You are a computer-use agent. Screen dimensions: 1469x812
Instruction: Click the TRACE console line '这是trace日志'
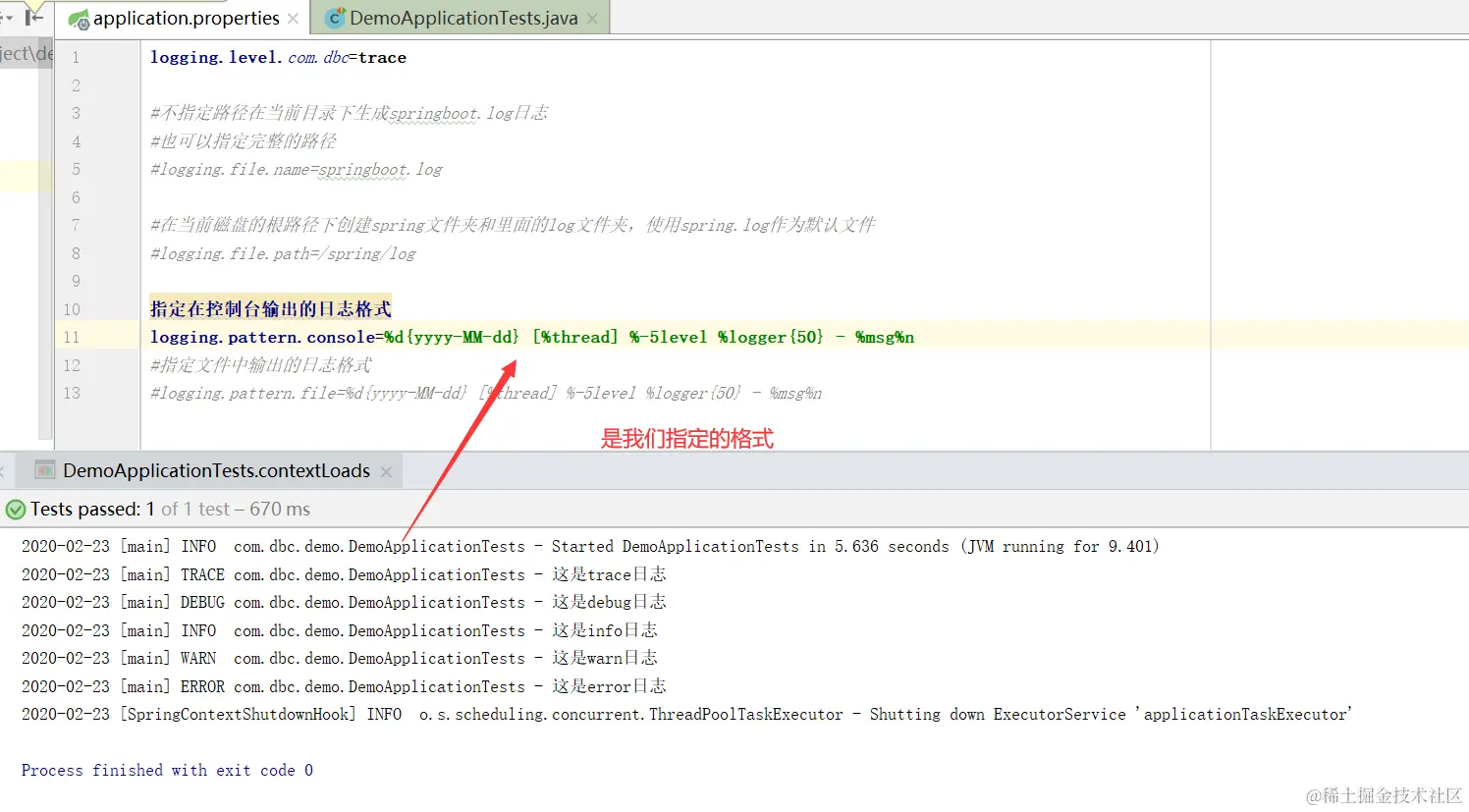[x=344, y=574]
